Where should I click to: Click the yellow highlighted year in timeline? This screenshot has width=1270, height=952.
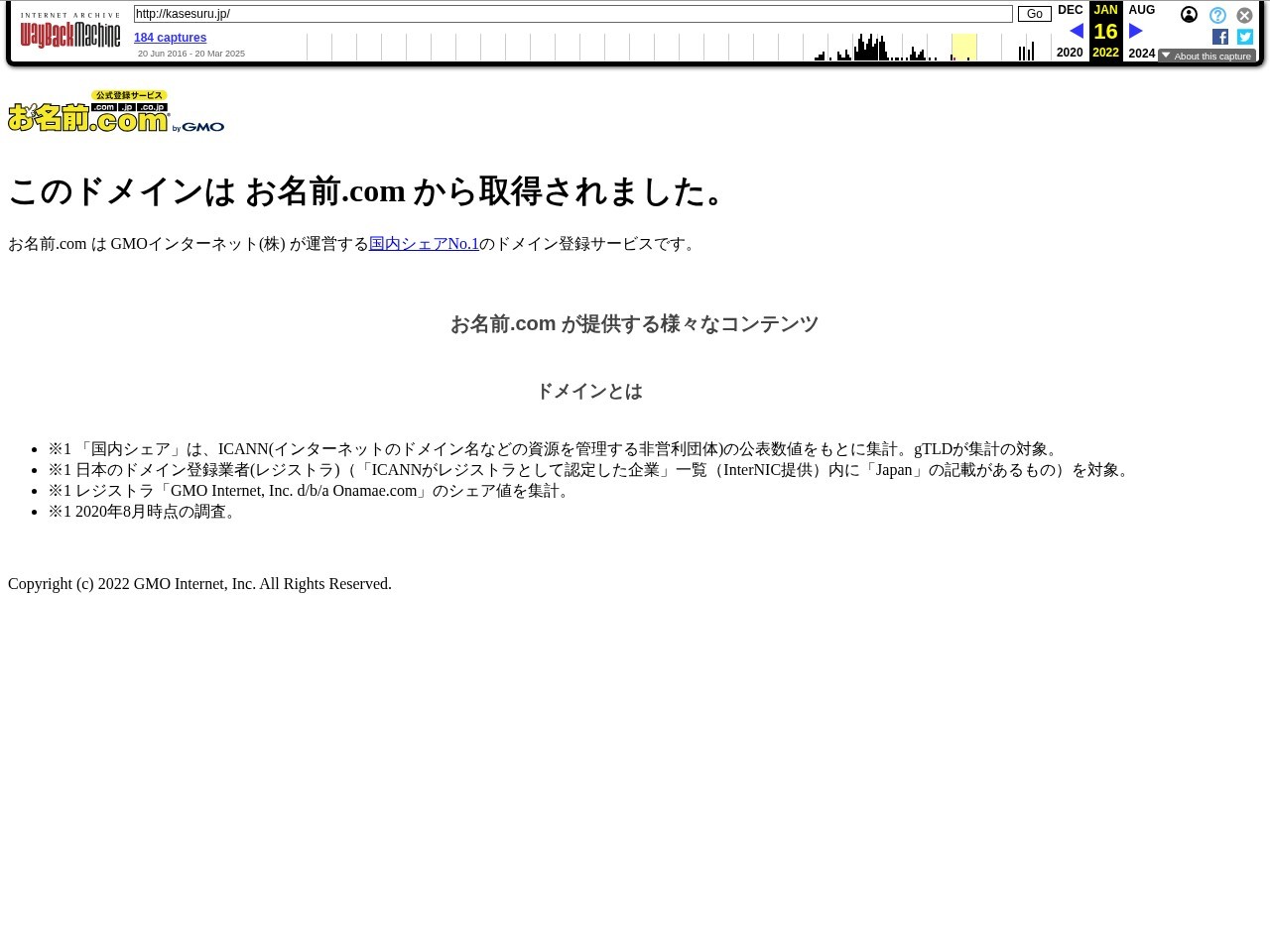963,47
